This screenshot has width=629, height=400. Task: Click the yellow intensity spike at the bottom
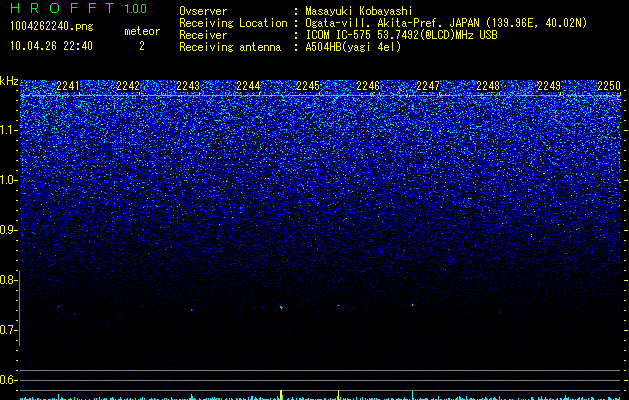coord(281,394)
